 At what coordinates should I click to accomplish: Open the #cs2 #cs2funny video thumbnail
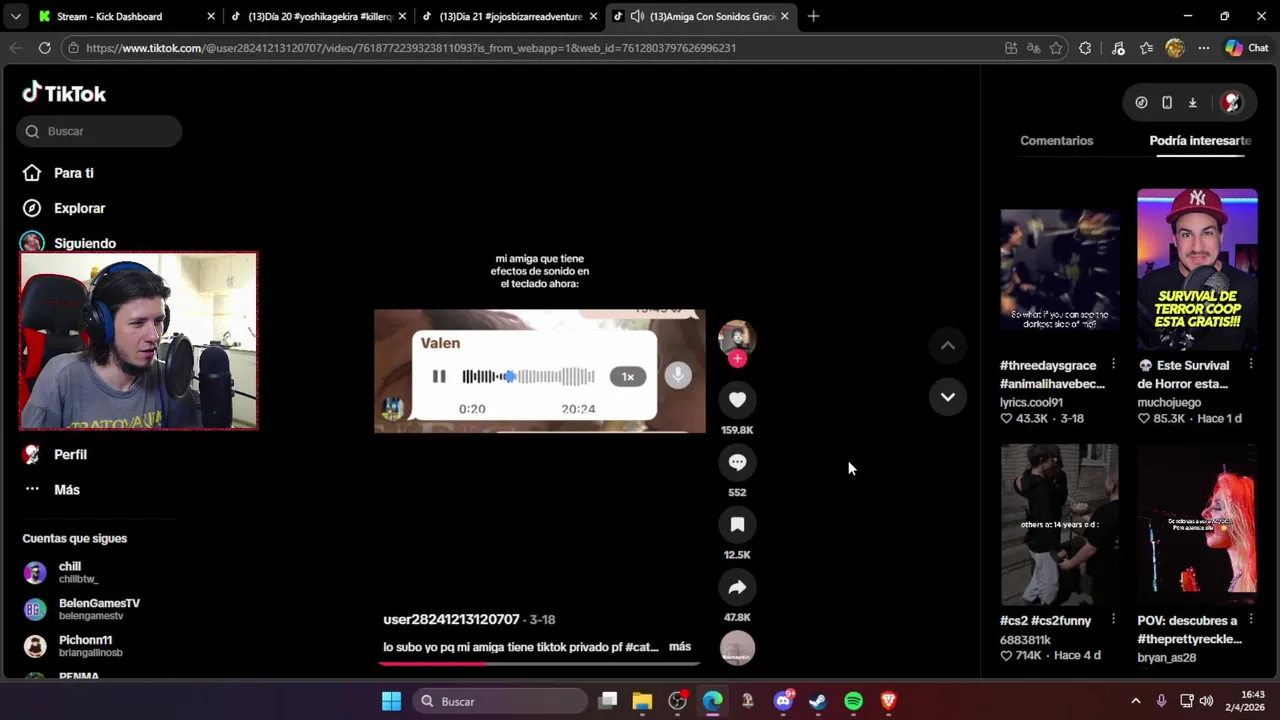click(x=1060, y=524)
